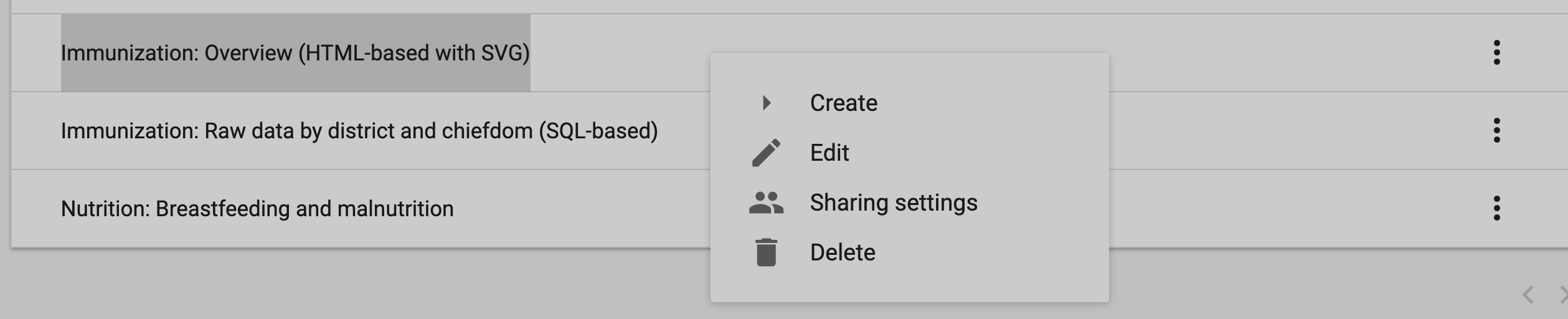Open Immunization: Raw data by district and chiefdom
Image resolution: width=1568 pixels, height=319 pixels.
[x=359, y=131]
